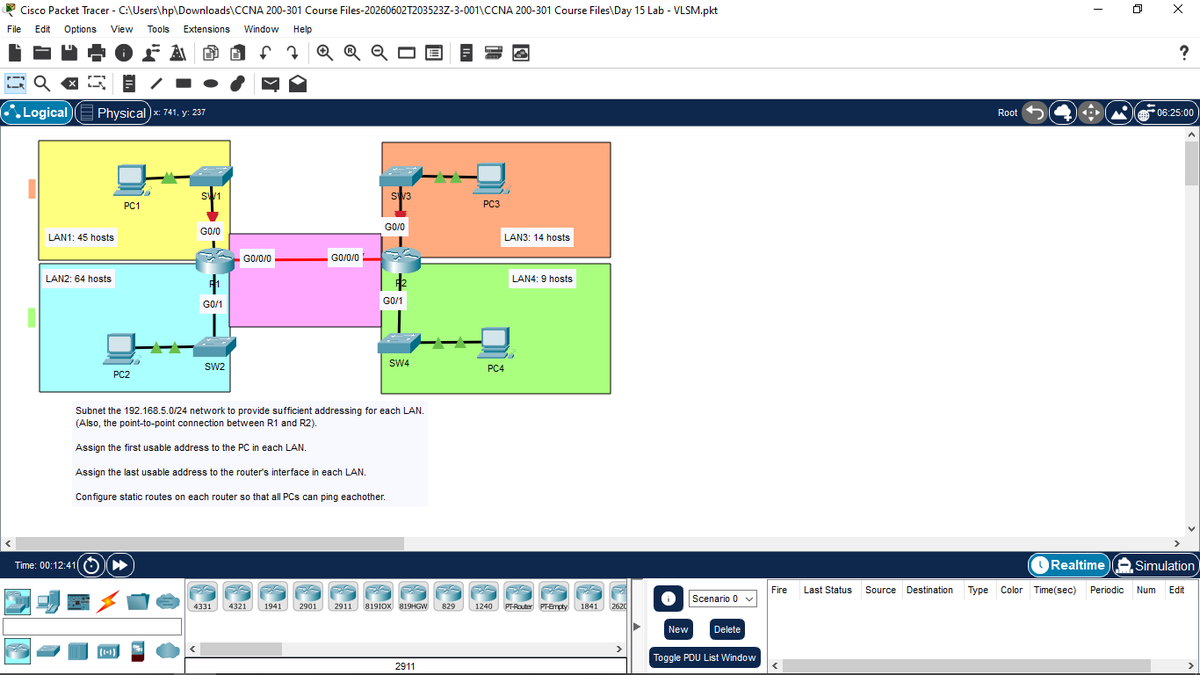Pick the 1941 router from device list
1200x675 pixels.
click(x=272, y=595)
